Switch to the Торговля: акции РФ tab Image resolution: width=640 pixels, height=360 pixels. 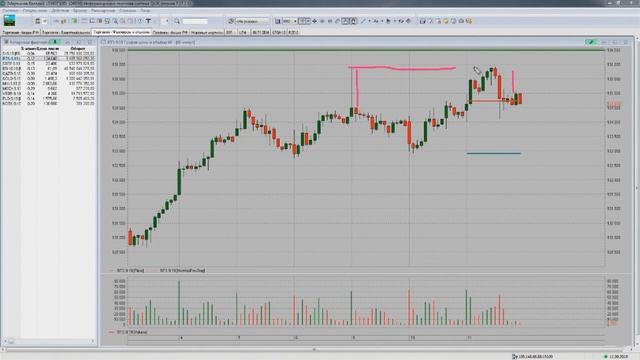tap(21, 32)
